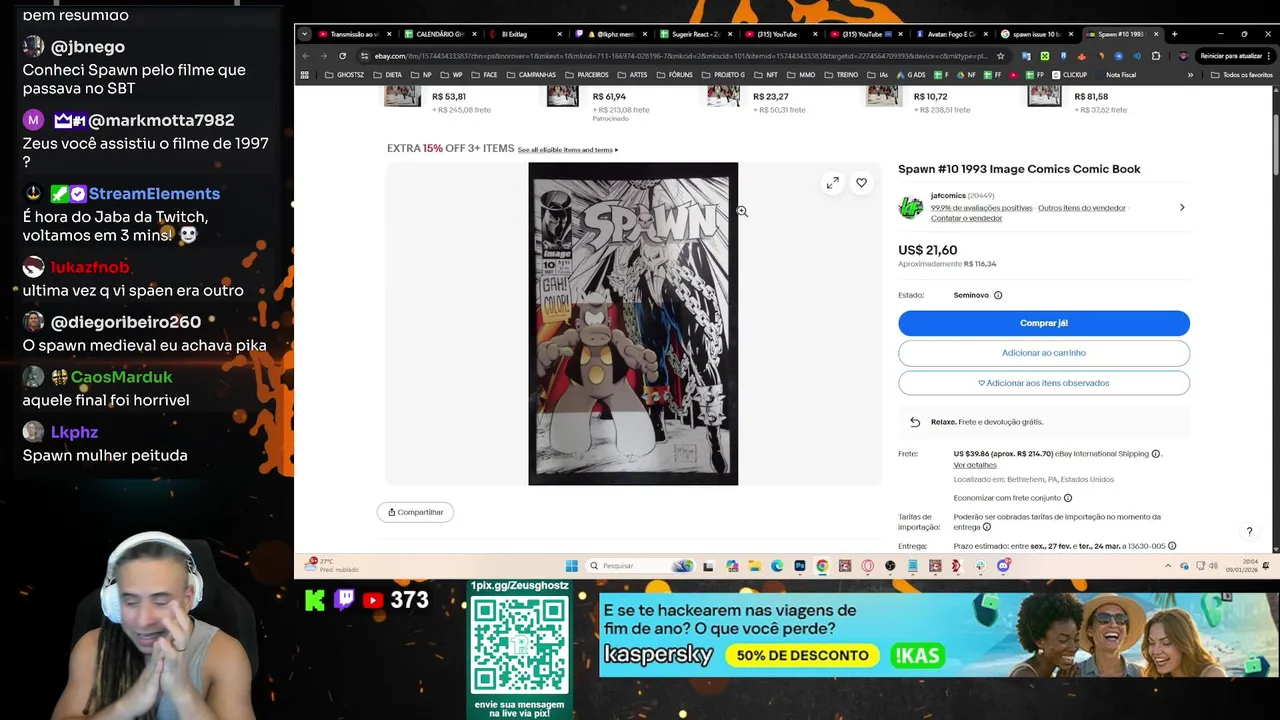
Task: Open the tab search chevron dropdown
Action: point(304,34)
